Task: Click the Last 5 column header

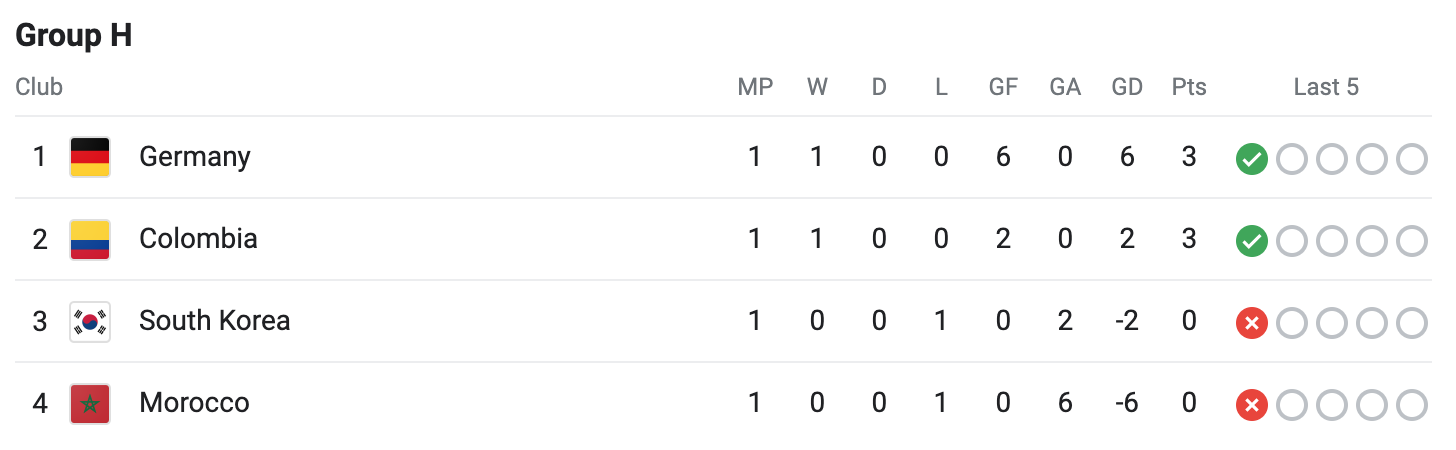Action: click(1326, 87)
